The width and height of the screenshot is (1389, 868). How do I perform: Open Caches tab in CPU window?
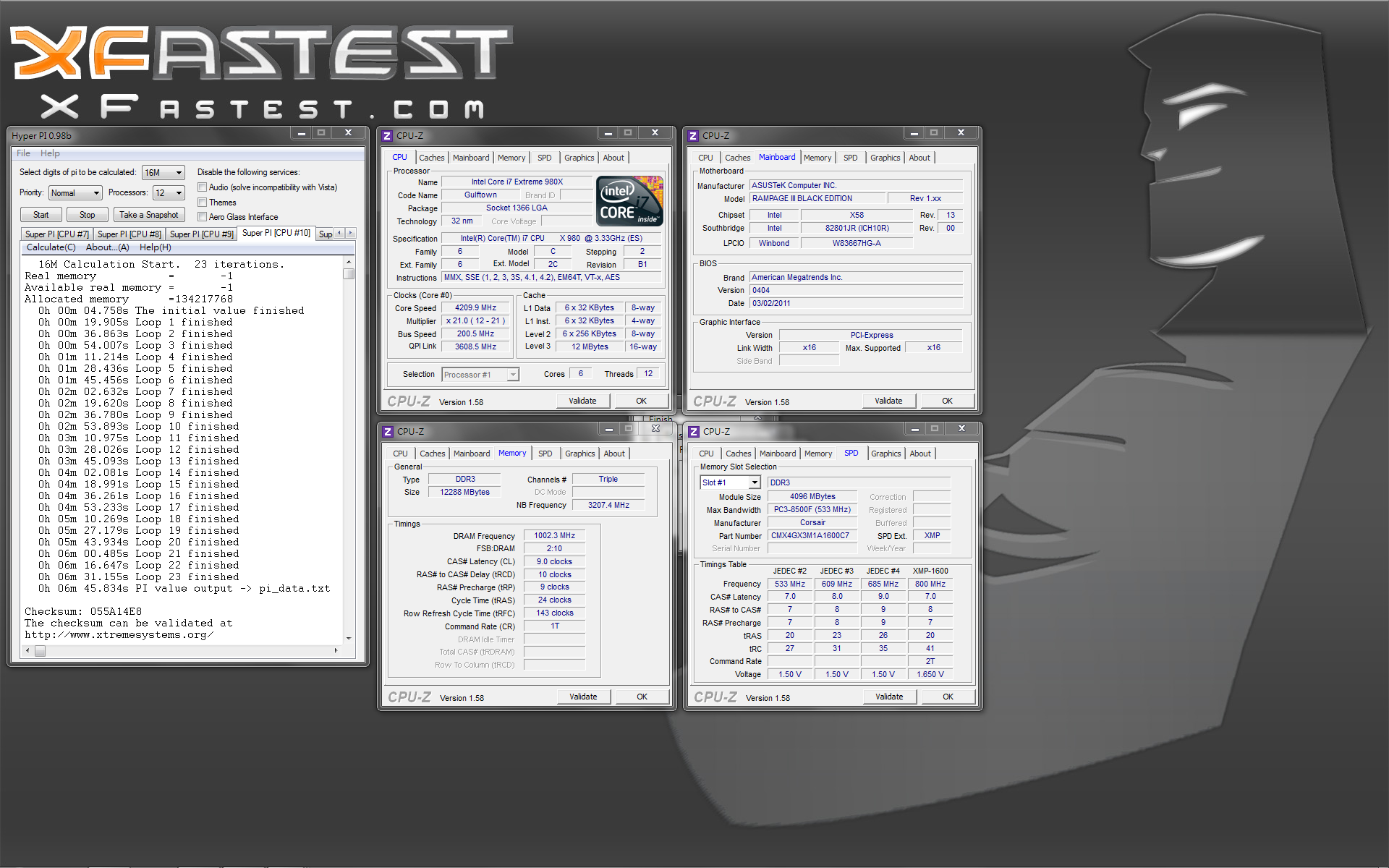click(432, 158)
